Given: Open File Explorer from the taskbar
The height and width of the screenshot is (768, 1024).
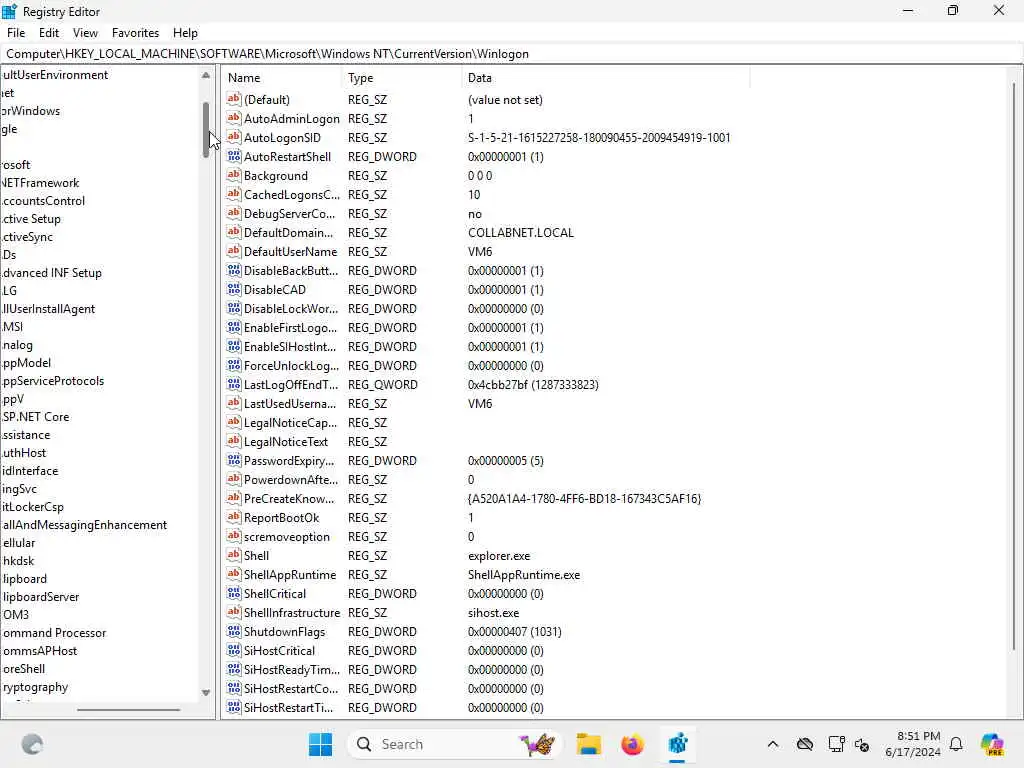Looking at the screenshot, I should click(x=588, y=744).
